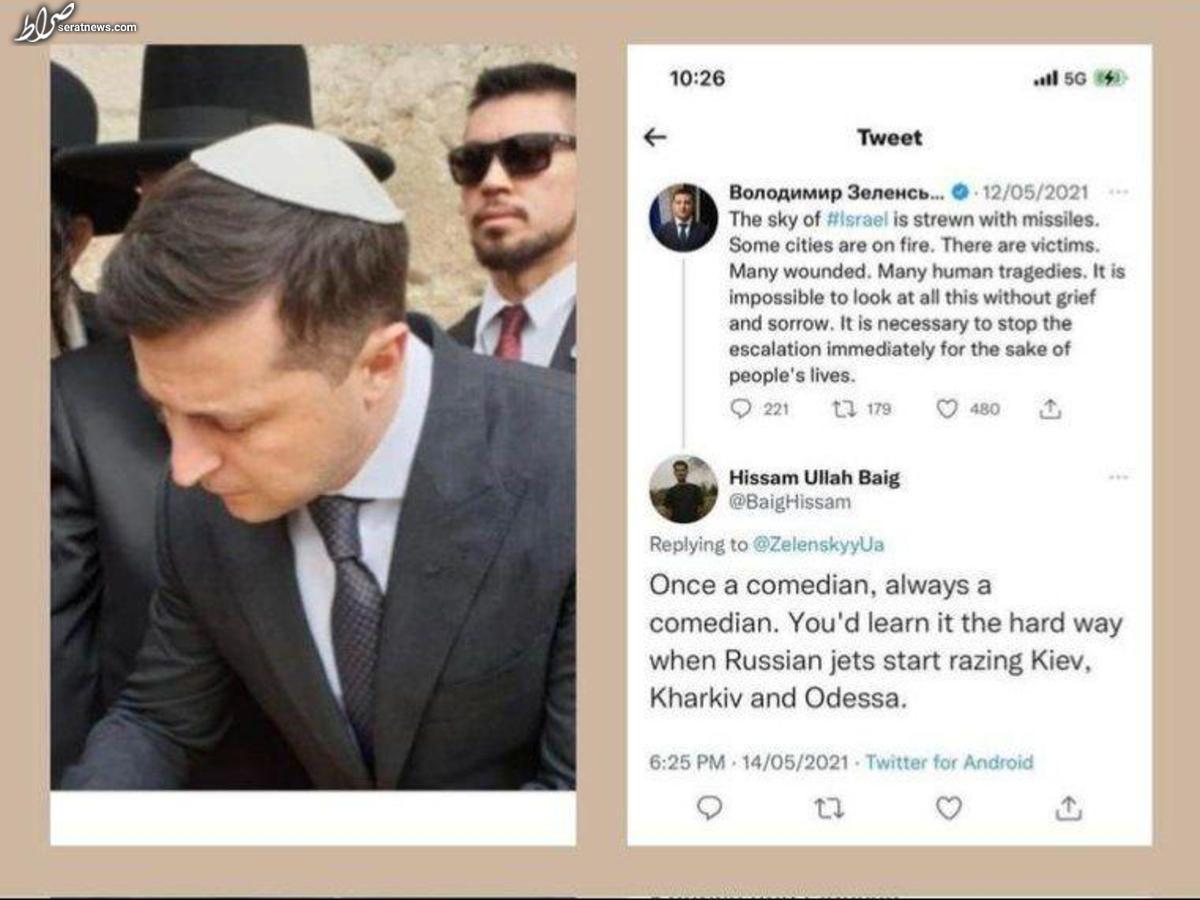The image size is (1200, 900).
Task: Click Hissam Ullah Baig's avatar picture
Action: point(683,490)
